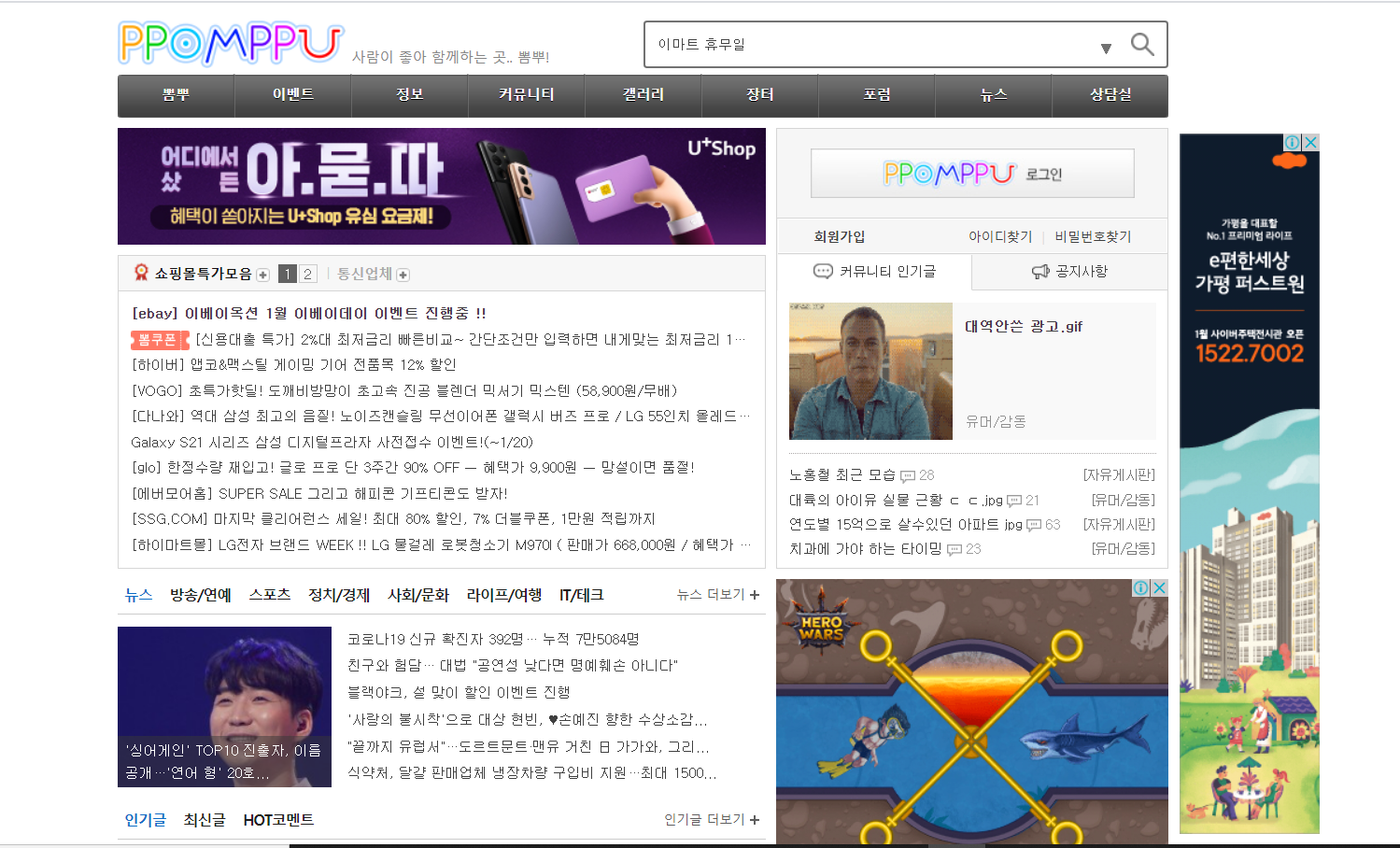The width and height of the screenshot is (1400, 848).
Task: Open the Galaxy S21 사전접수 이벤트 link
Action: pyautogui.click(x=332, y=442)
